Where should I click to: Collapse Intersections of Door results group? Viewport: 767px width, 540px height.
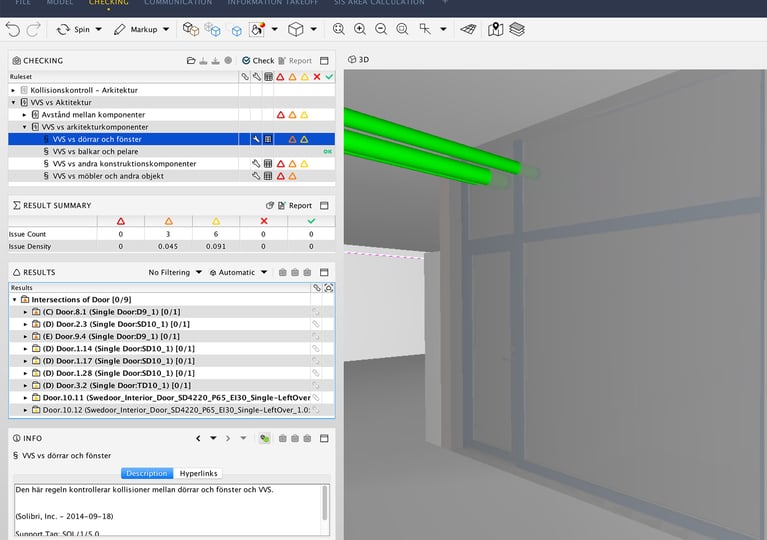pyautogui.click(x=14, y=300)
